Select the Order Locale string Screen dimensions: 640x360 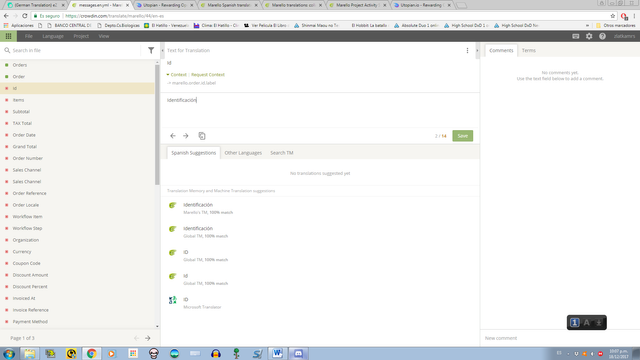(78, 205)
